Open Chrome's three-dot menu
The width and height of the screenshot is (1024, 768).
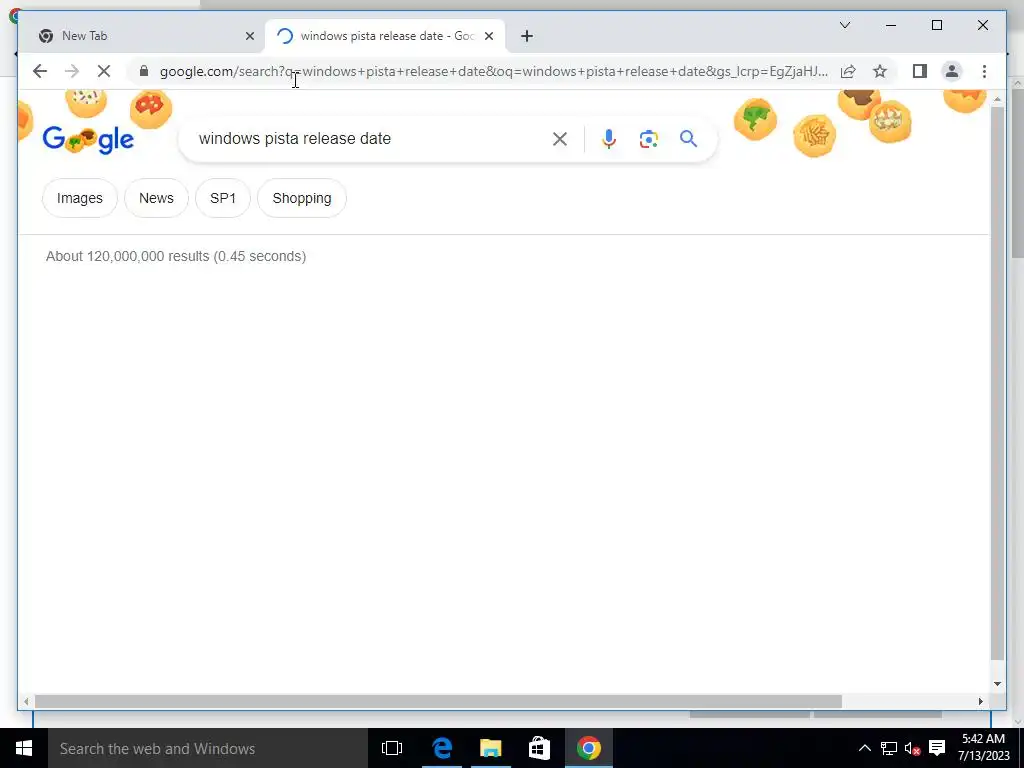(984, 71)
